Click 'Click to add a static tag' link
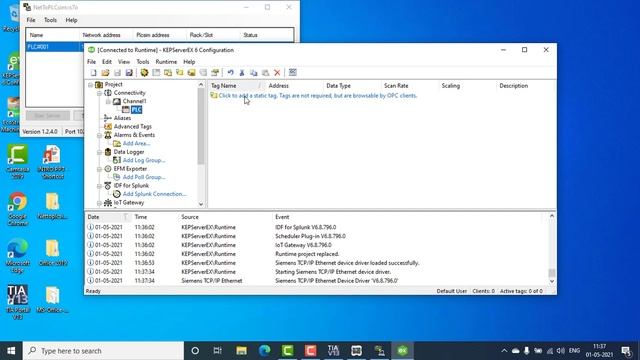The image size is (640, 360). (317, 96)
